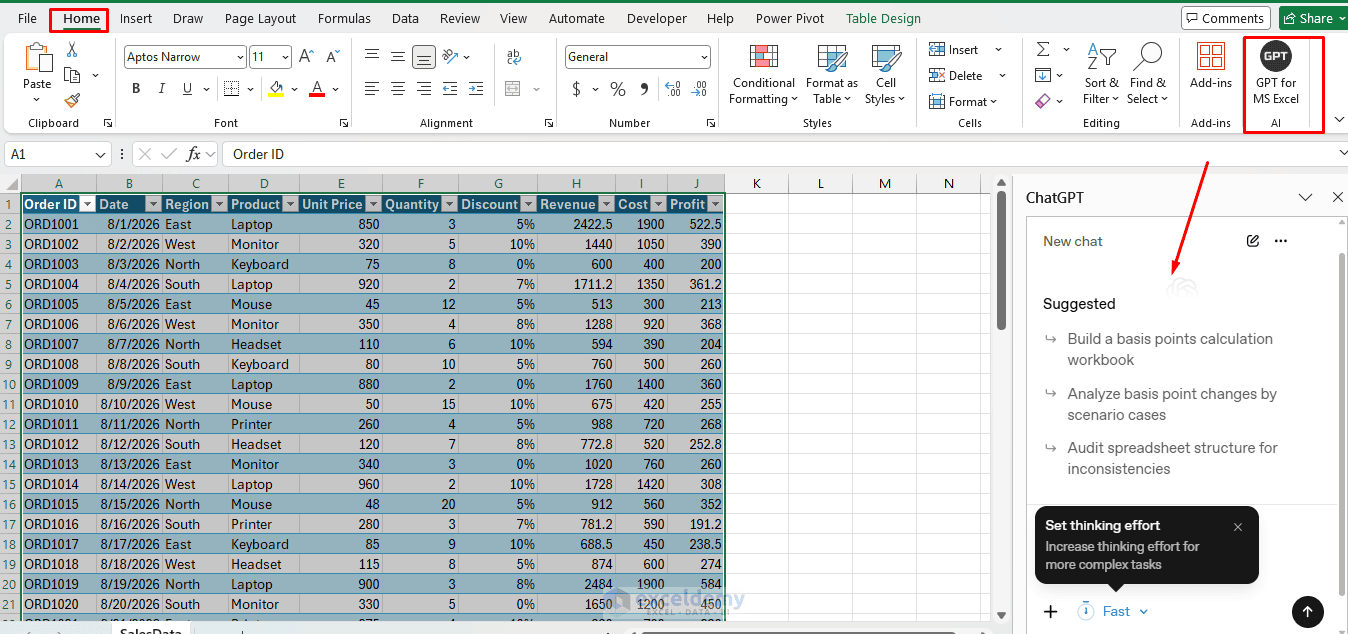Click ChatGPT send arrow button

click(1307, 611)
